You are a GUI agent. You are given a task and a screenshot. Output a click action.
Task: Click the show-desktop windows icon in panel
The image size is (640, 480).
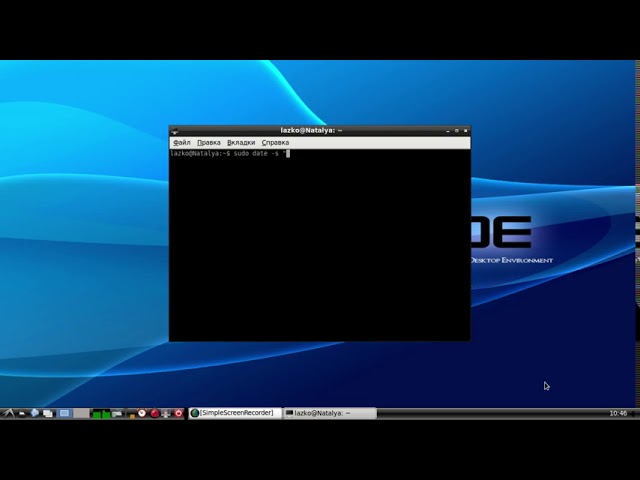pos(48,413)
